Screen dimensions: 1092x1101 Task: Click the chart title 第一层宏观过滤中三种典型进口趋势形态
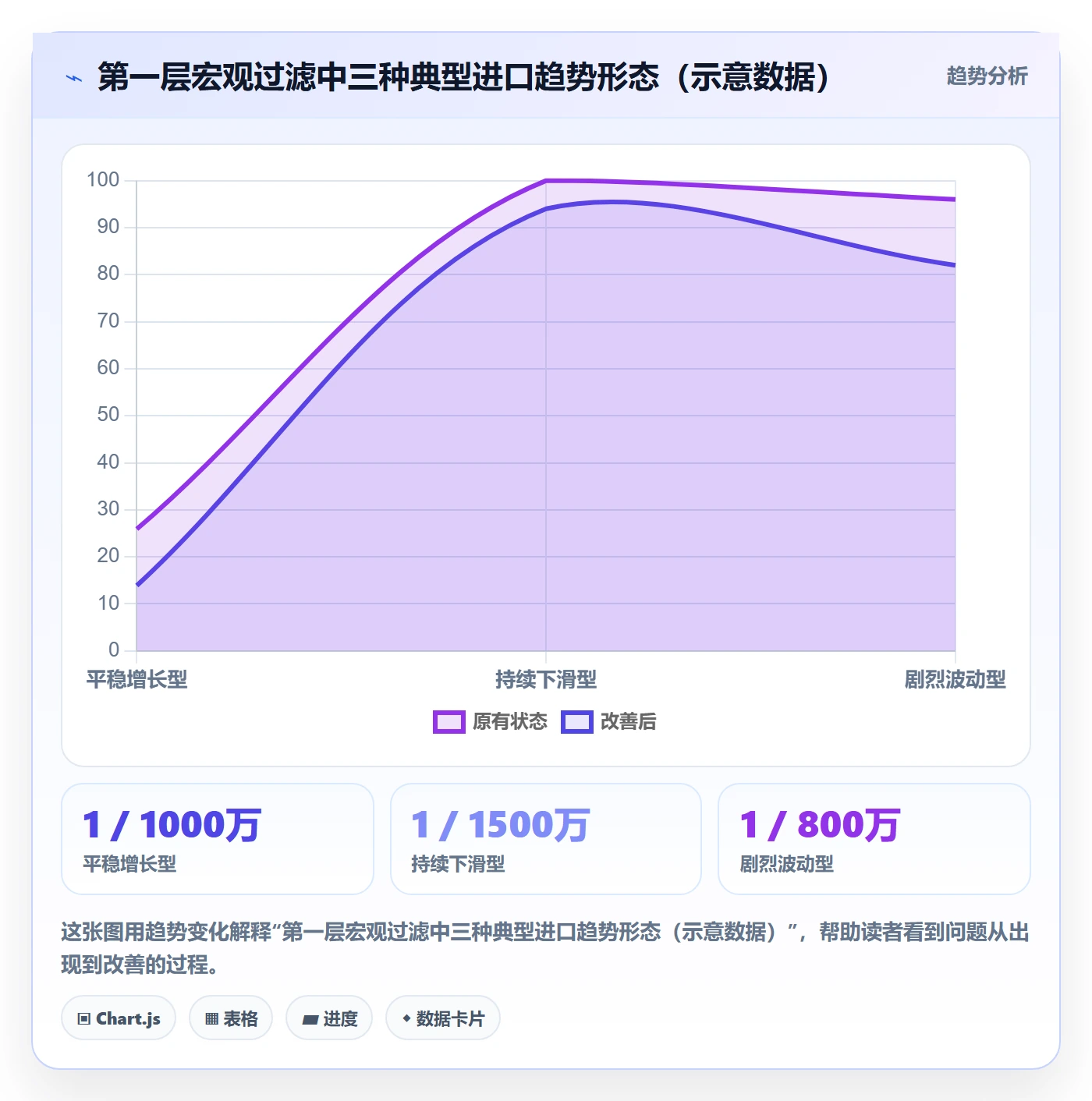tap(463, 76)
